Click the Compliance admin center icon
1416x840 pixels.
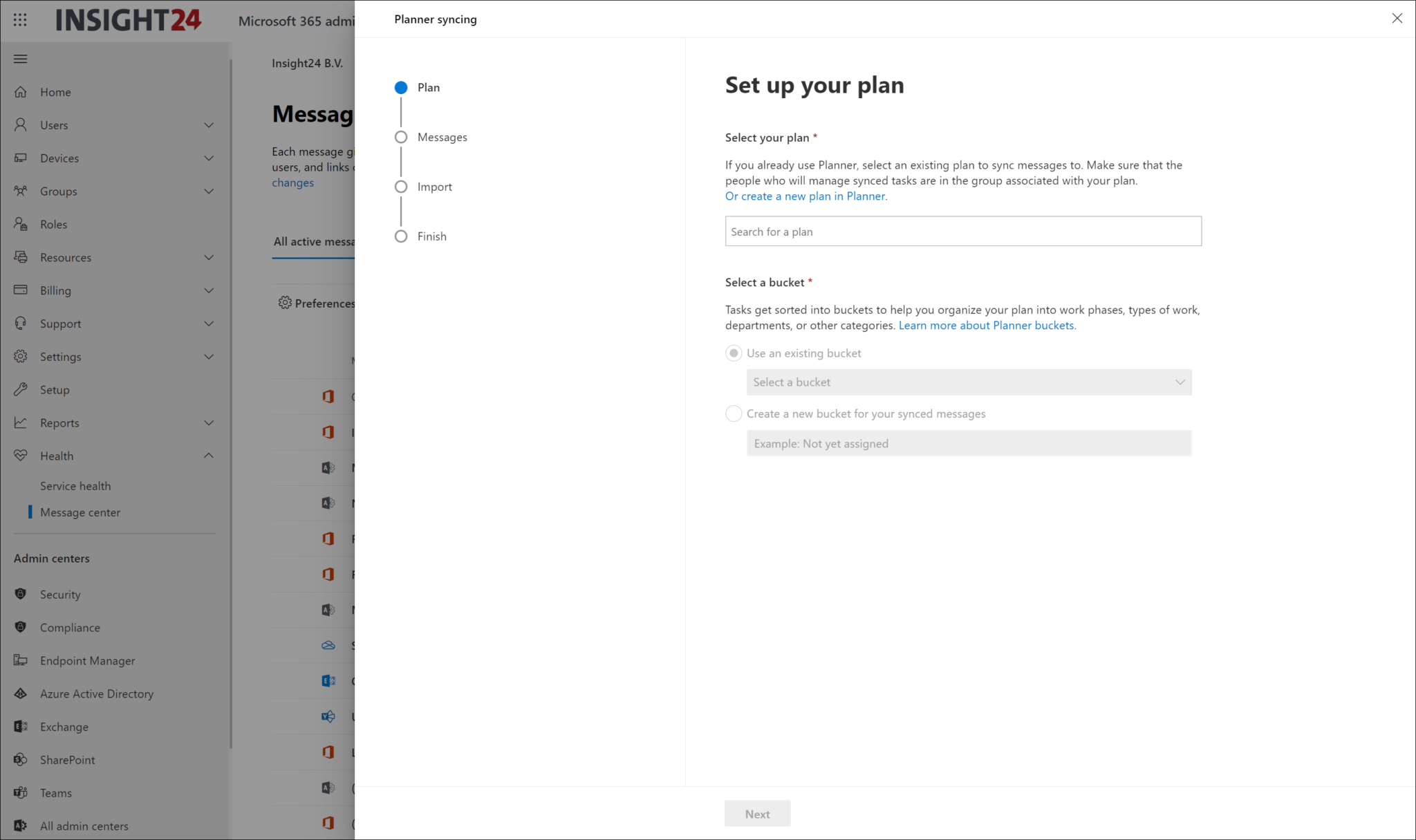(x=20, y=627)
